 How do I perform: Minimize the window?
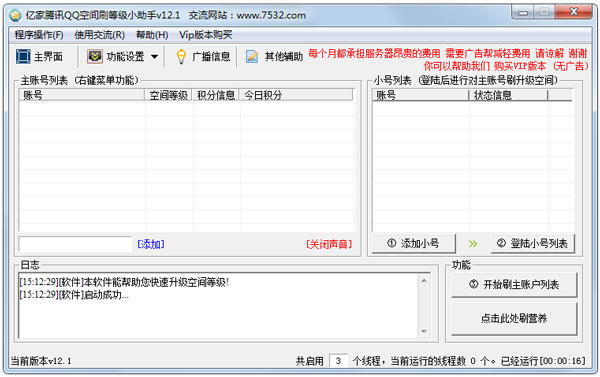point(523,13)
